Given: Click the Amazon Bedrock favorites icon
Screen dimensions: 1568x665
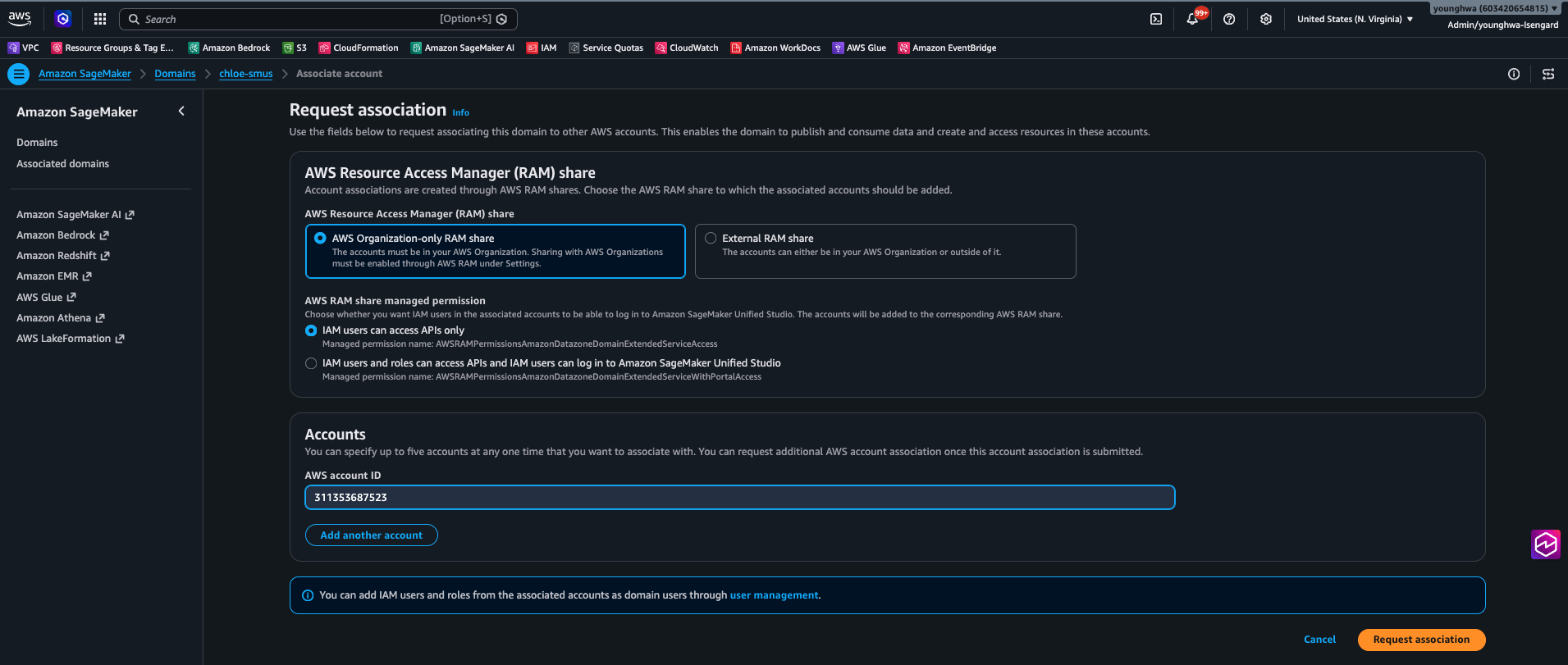Looking at the screenshot, I should 194,48.
